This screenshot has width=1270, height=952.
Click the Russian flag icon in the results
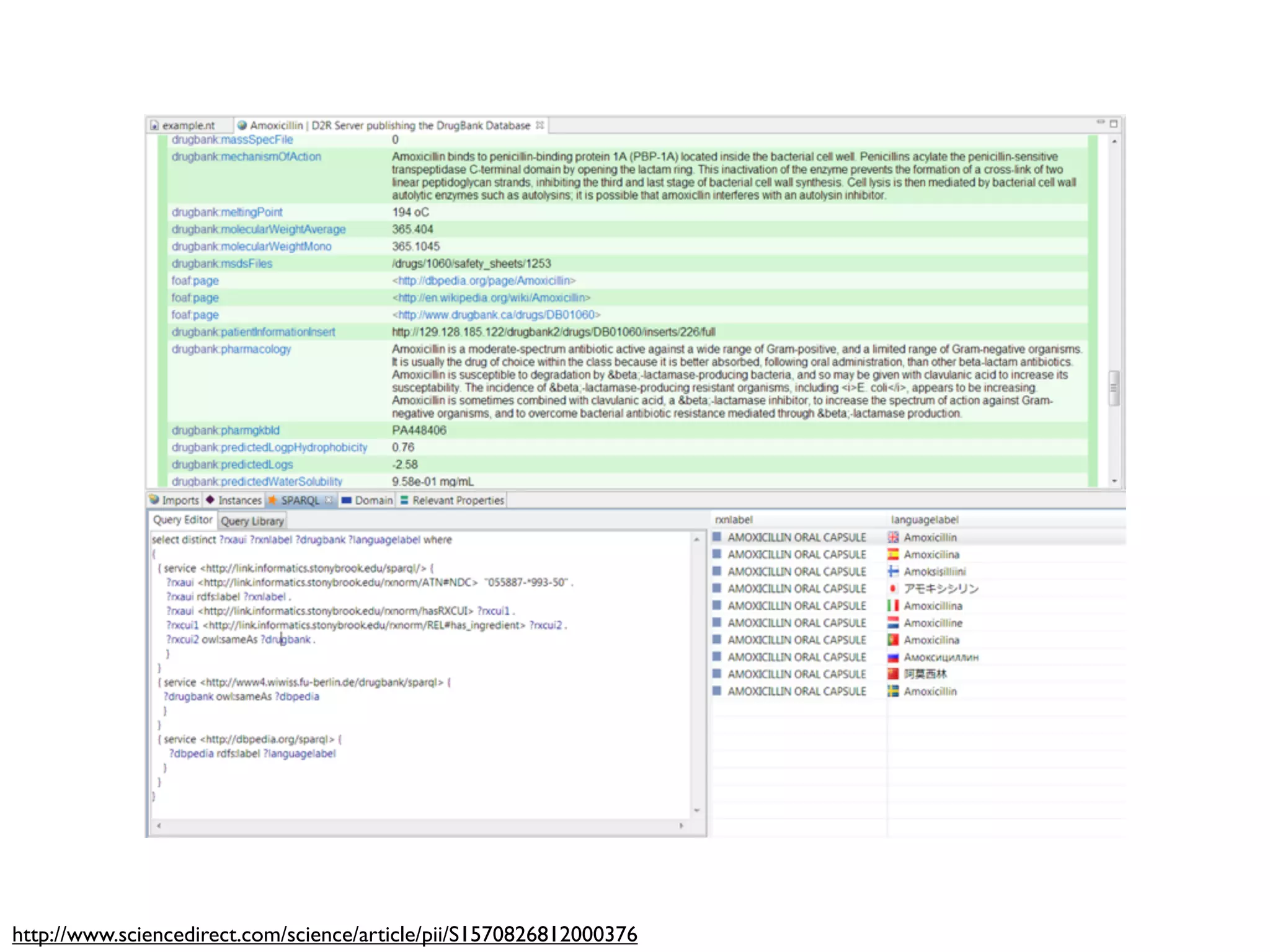point(893,658)
